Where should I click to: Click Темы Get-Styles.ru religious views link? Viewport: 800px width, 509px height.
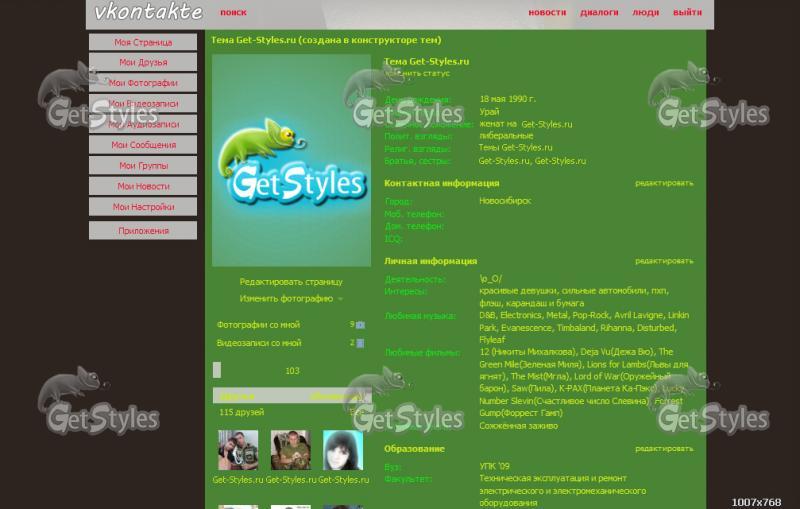(515, 147)
